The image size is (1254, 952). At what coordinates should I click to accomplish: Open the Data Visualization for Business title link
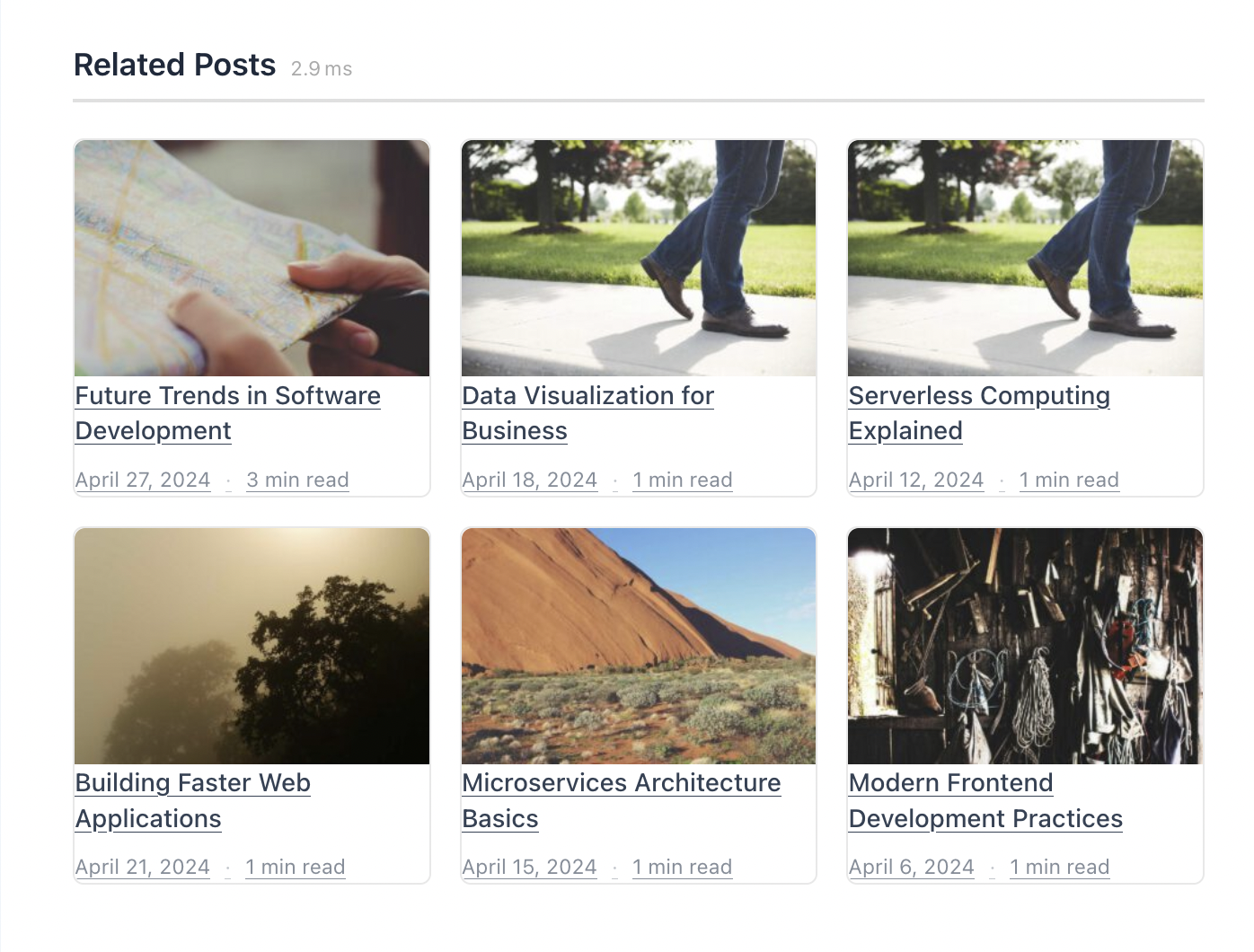(x=587, y=396)
